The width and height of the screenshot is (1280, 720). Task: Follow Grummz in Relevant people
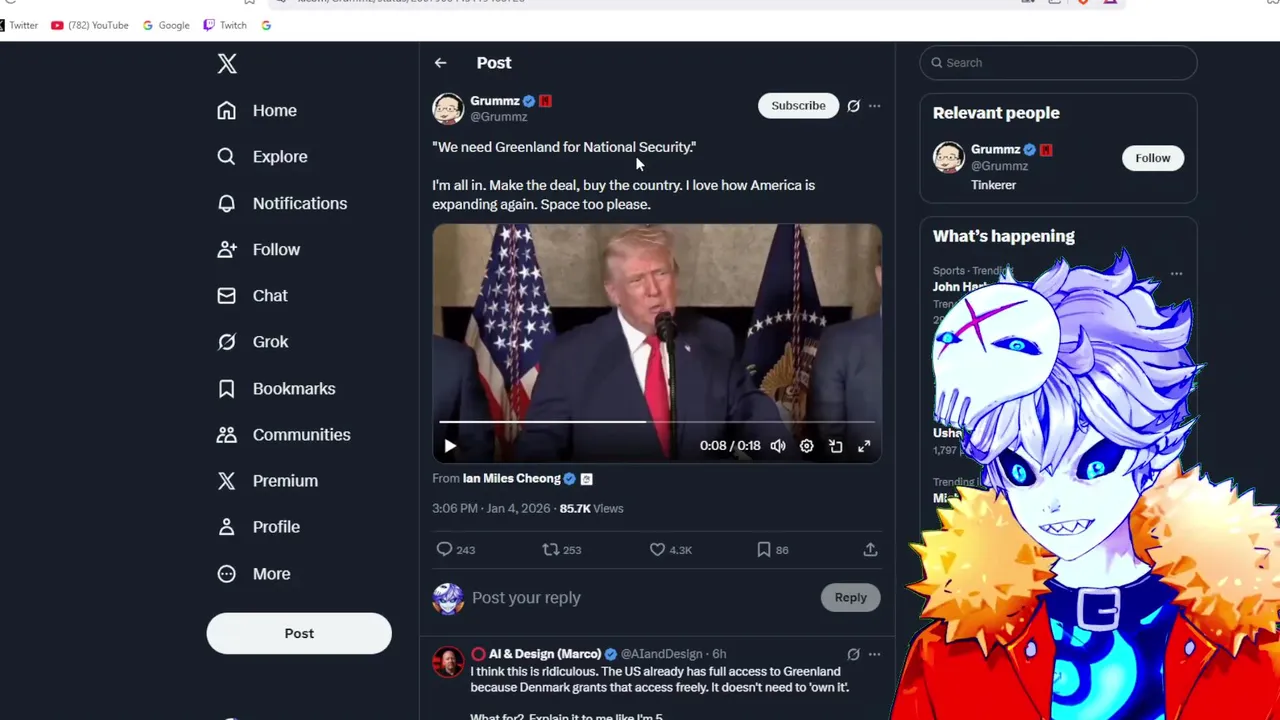coord(1152,158)
